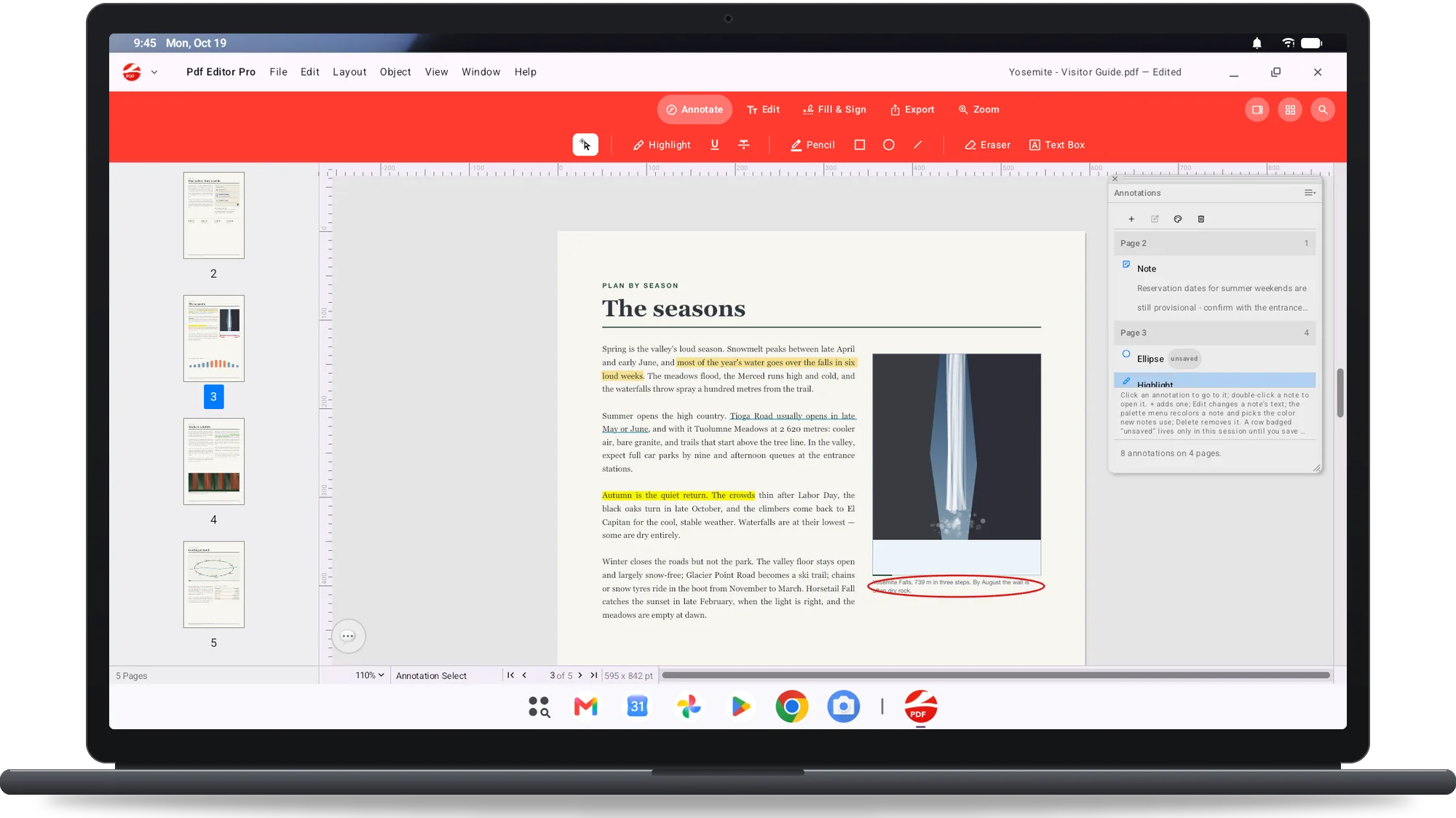The image size is (1456, 818).
Task: Choose the Ellipse shape tool
Action: (889, 145)
